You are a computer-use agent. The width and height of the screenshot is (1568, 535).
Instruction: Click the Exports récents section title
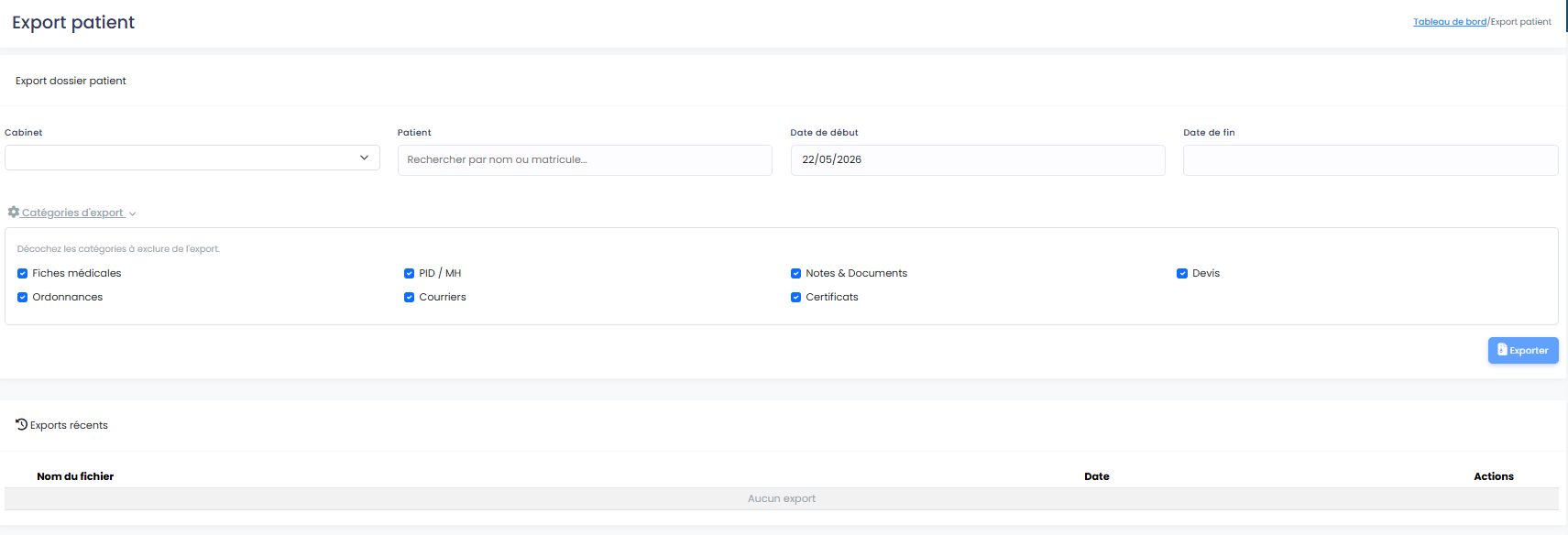pos(69,425)
